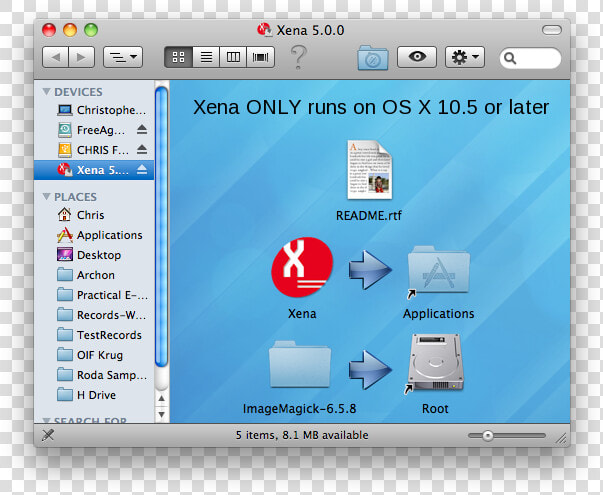Eject the CHRIS F... drive

point(142,149)
